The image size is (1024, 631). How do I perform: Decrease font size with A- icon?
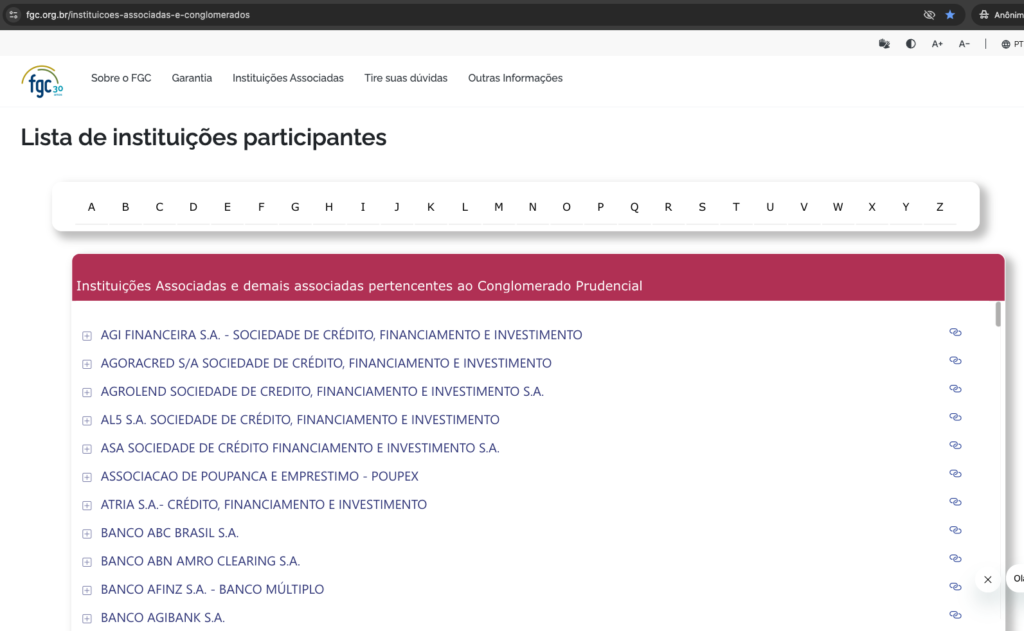point(964,43)
